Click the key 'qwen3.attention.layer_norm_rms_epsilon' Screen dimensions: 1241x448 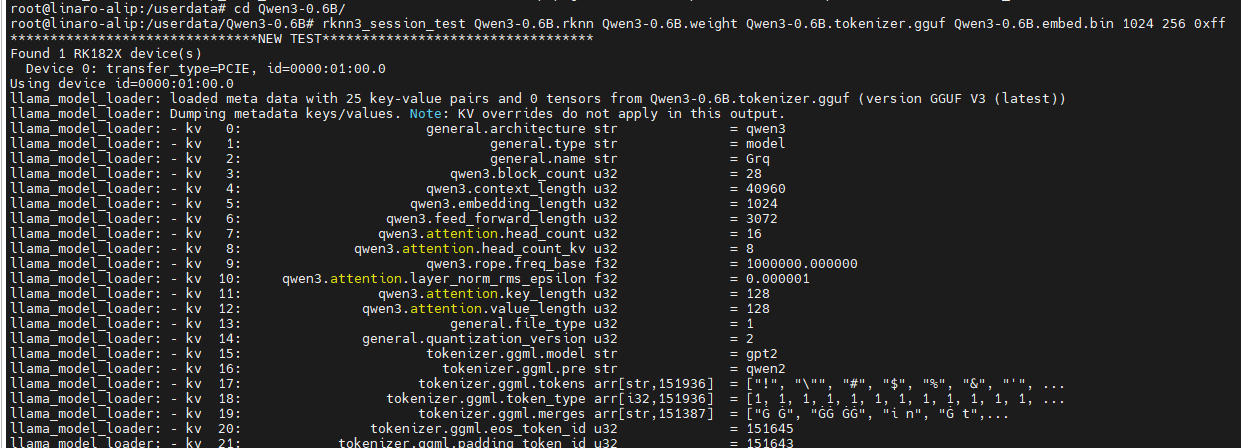(x=434, y=278)
